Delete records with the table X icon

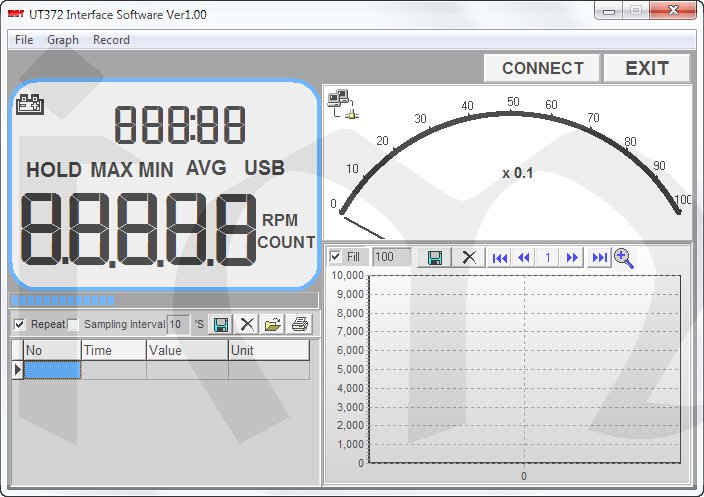pyautogui.click(x=247, y=324)
